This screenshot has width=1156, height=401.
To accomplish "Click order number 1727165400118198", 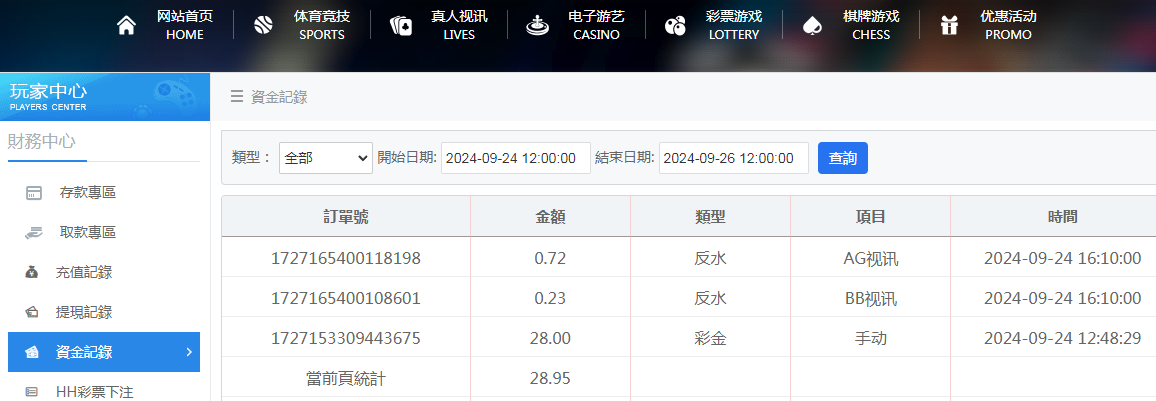I will (x=346, y=258).
